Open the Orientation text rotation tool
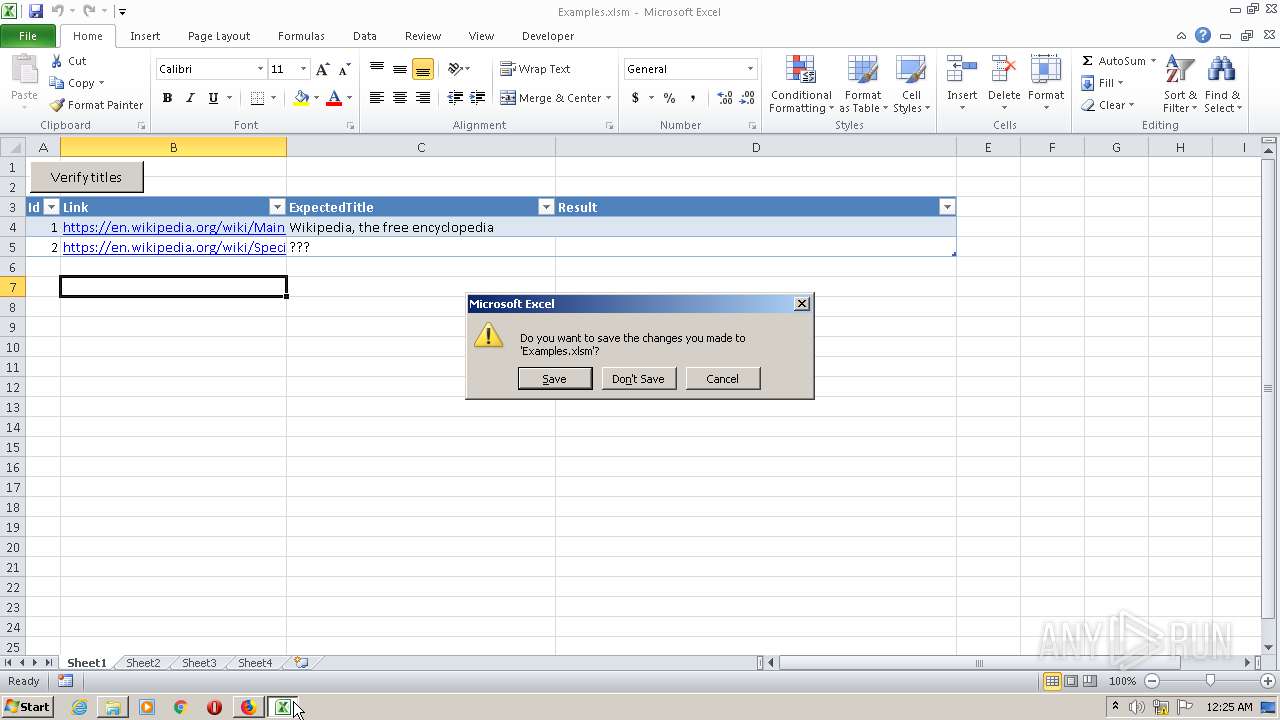The image size is (1280, 720). pos(455,69)
